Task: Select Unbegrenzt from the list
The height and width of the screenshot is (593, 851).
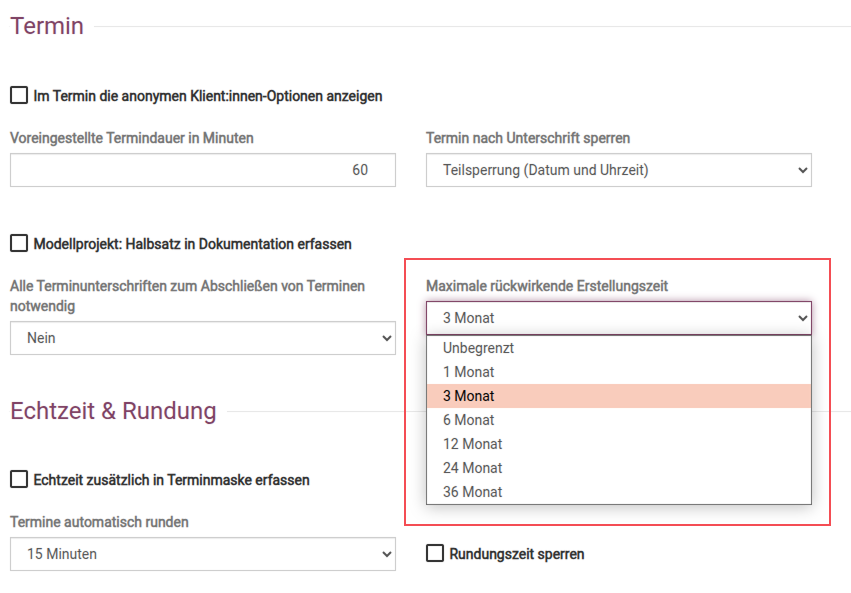Action: 478,348
